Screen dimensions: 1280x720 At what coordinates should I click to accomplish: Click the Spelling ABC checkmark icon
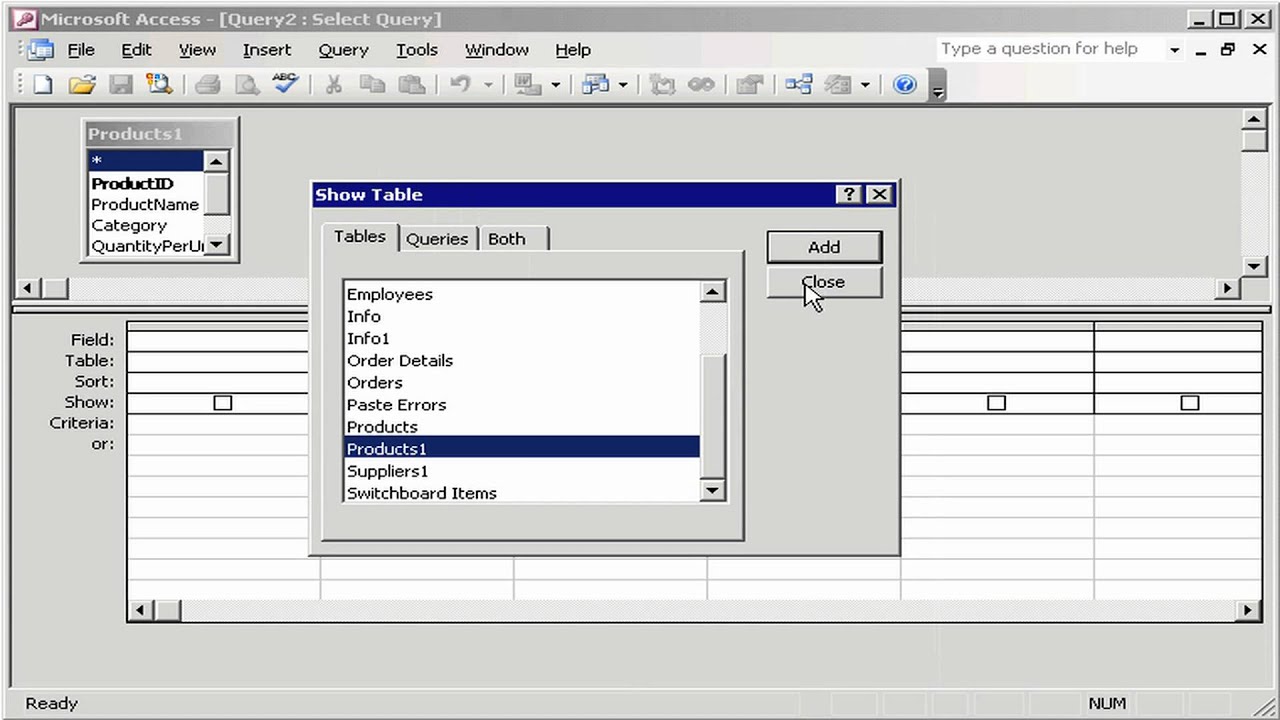pyautogui.click(x=285, y=85)
